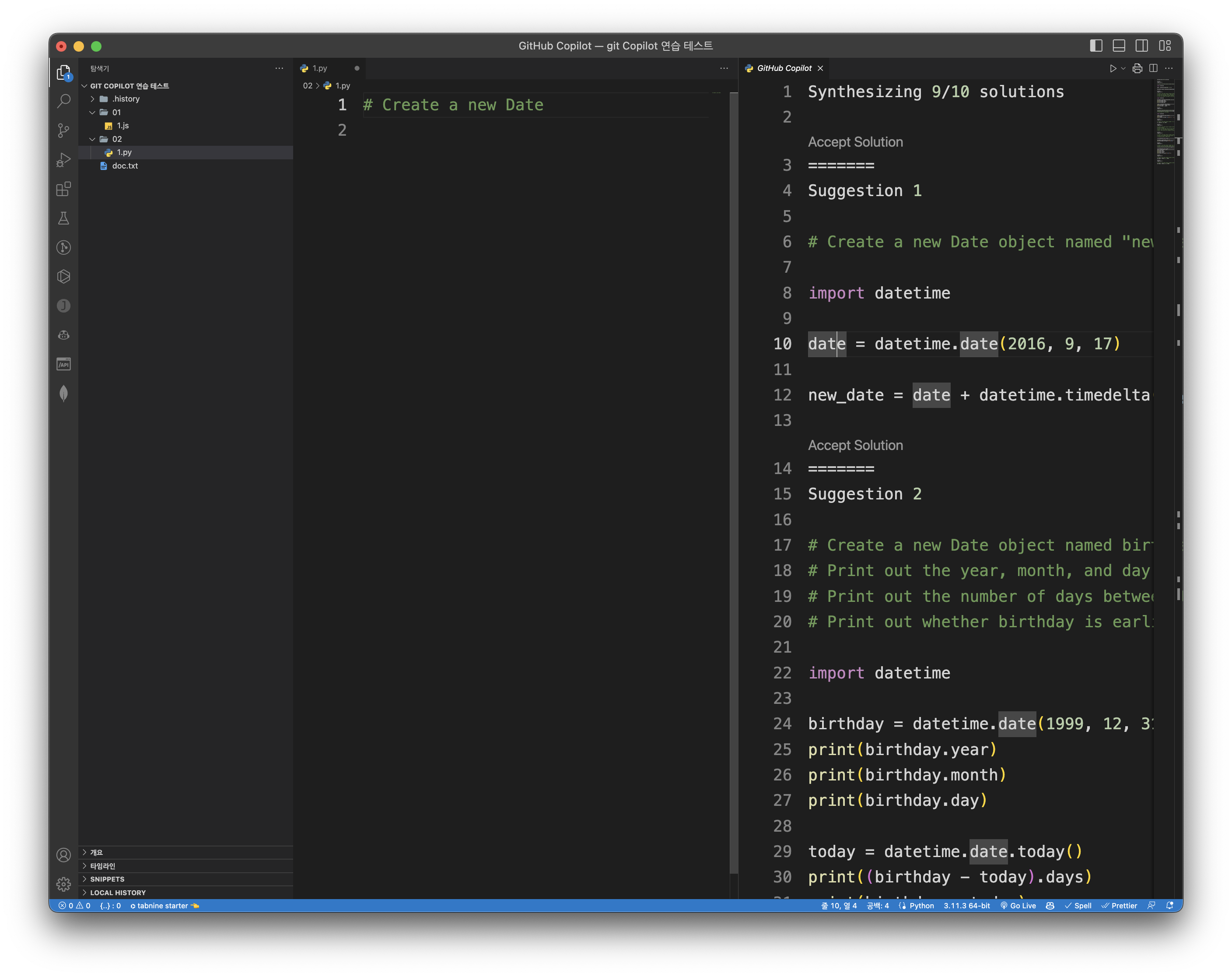Click feedback icon in status bar
Screen dimensions: 1232x977
1151,906
